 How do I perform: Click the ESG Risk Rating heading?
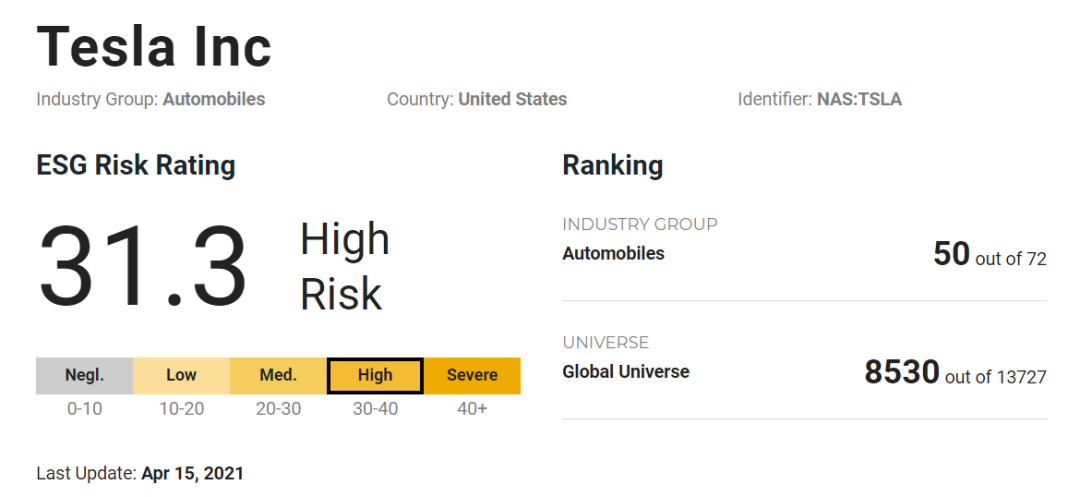[x=136, y=165]
